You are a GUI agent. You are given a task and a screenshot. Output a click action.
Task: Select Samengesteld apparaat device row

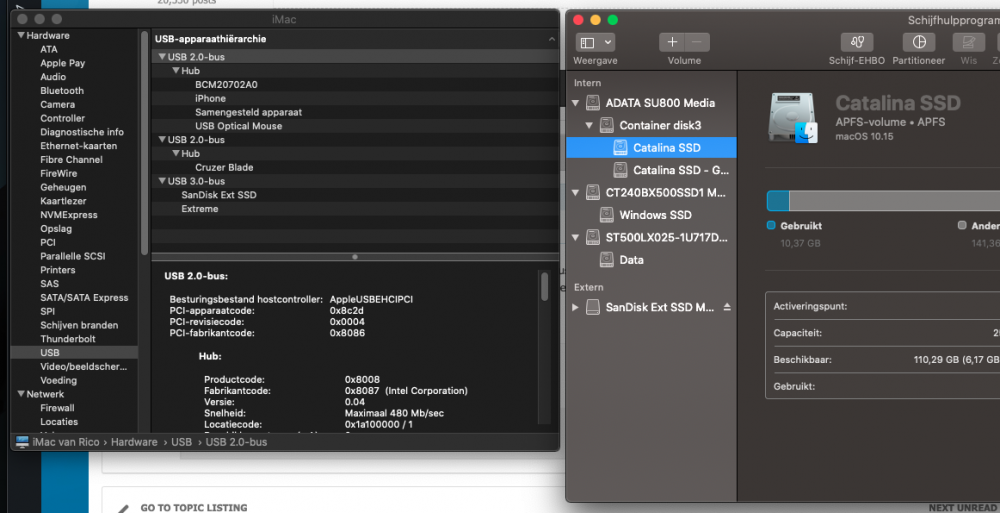point(355,112)
